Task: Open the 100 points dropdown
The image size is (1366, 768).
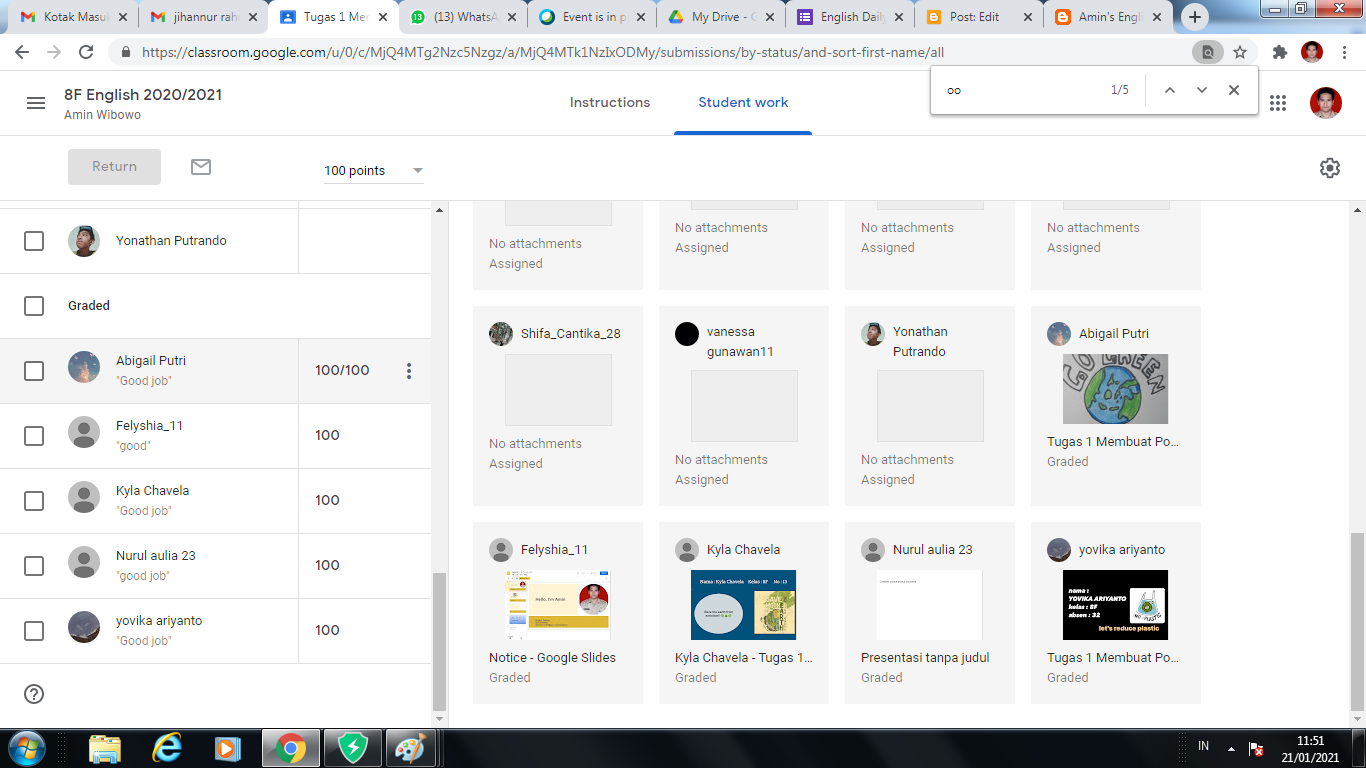Action: pyautogui.click(x=374, y=171)
